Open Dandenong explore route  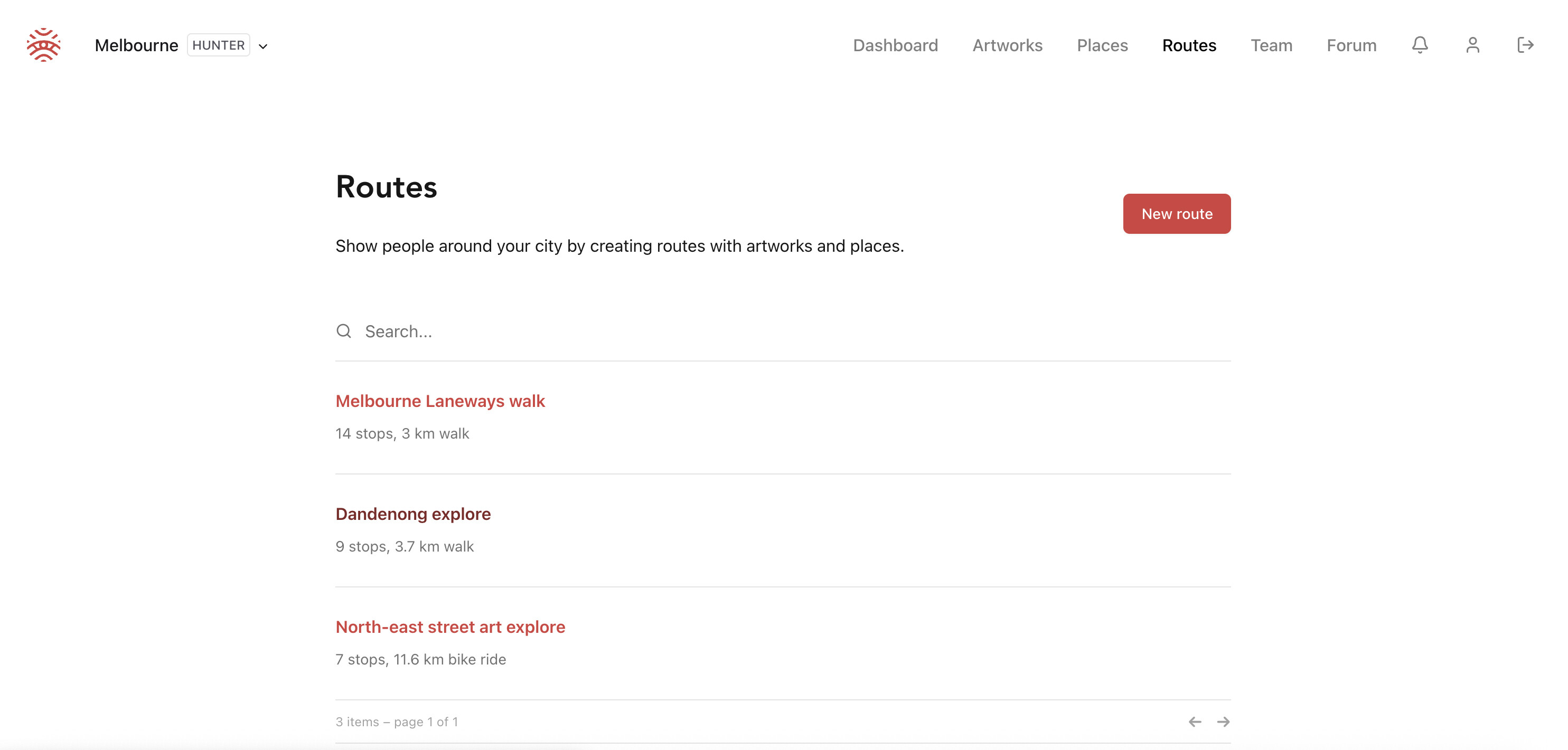(412, 514)
